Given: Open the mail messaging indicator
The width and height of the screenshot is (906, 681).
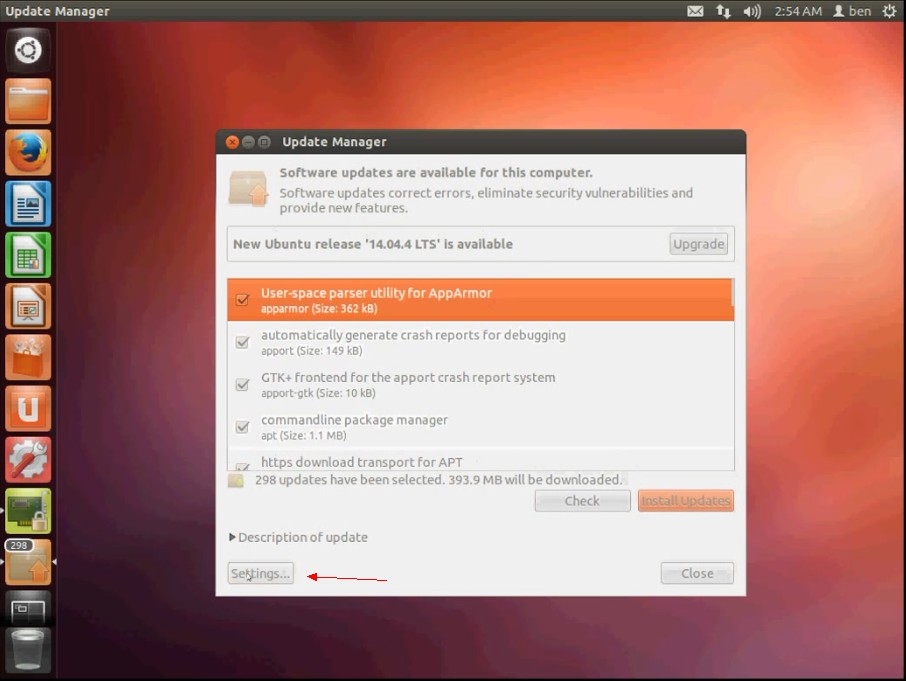Looking at the screenshot, I should pos(695,11).
